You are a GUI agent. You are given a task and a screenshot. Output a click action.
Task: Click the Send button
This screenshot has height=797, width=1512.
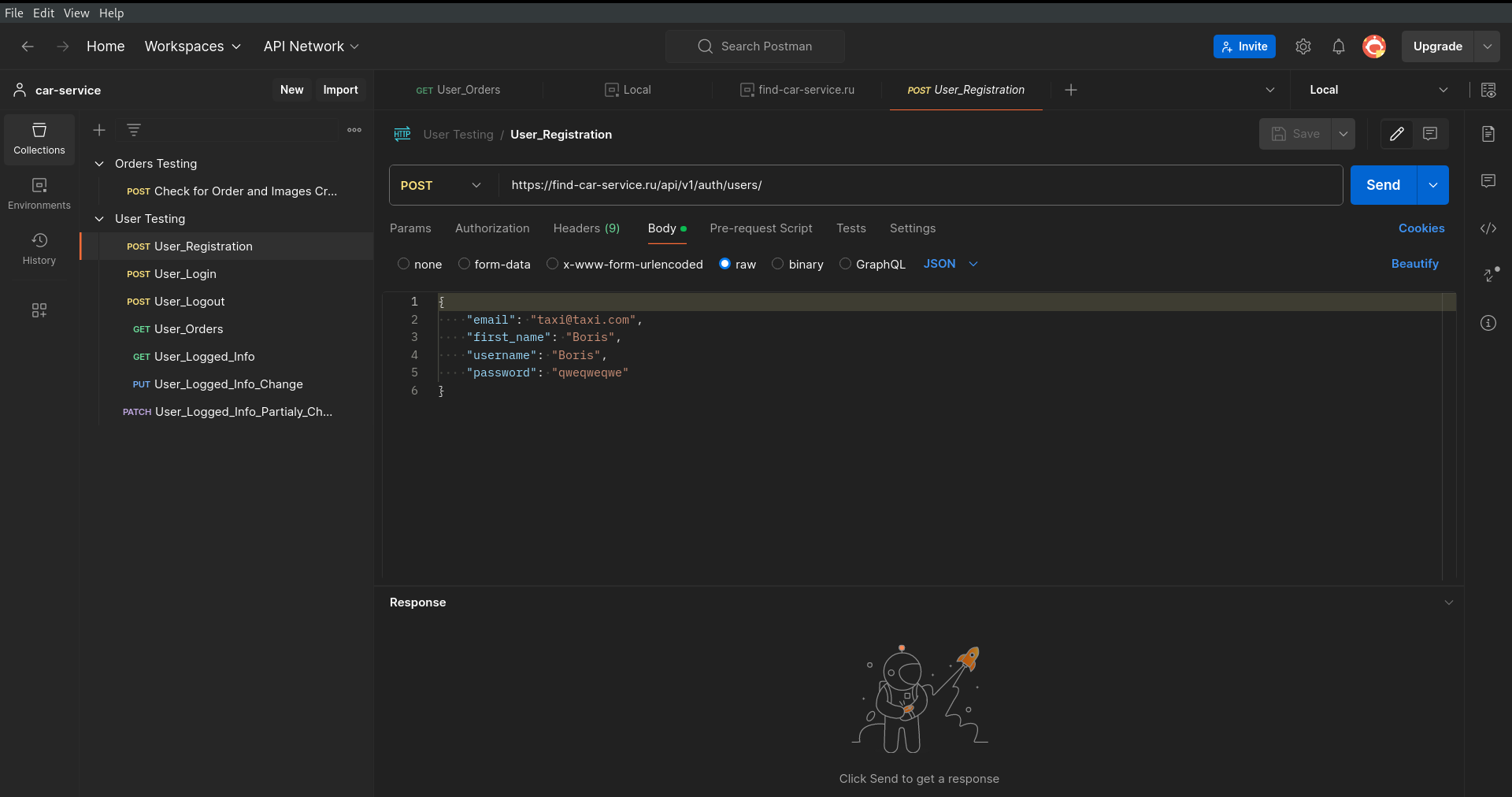[x=1384, y=185]
